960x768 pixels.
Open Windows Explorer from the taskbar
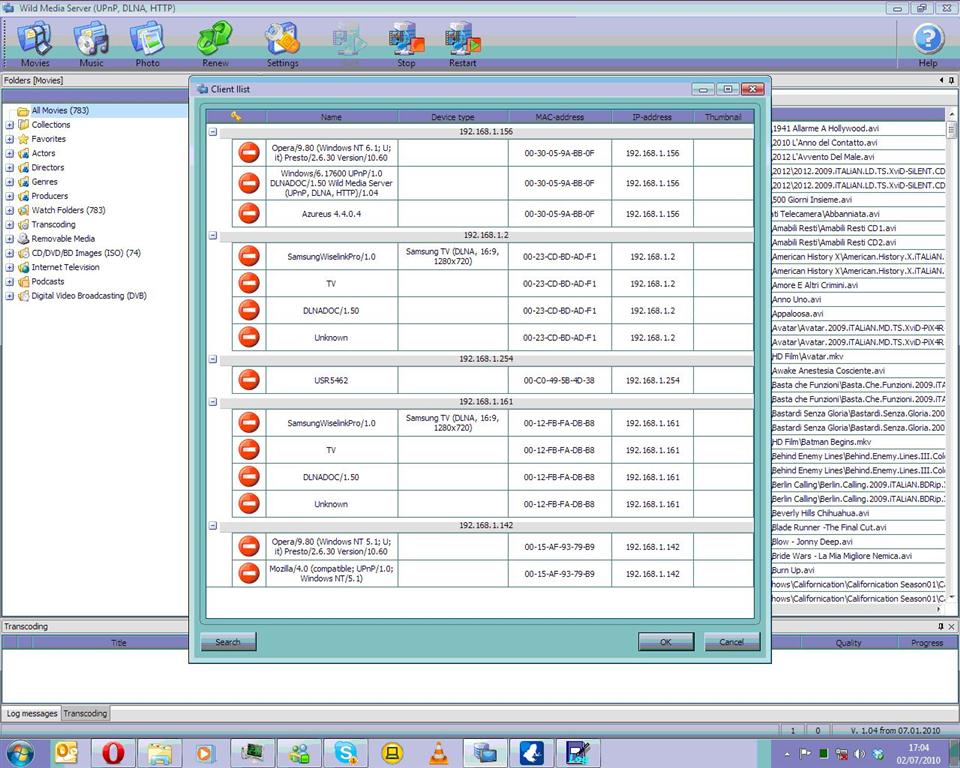(159, 753)
